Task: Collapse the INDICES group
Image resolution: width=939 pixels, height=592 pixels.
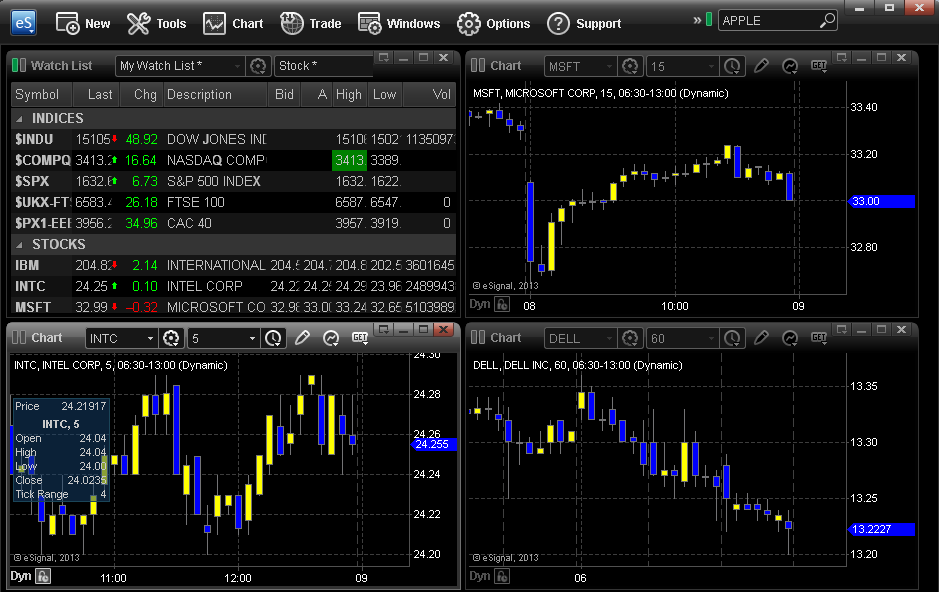Action: pos(19,119)
